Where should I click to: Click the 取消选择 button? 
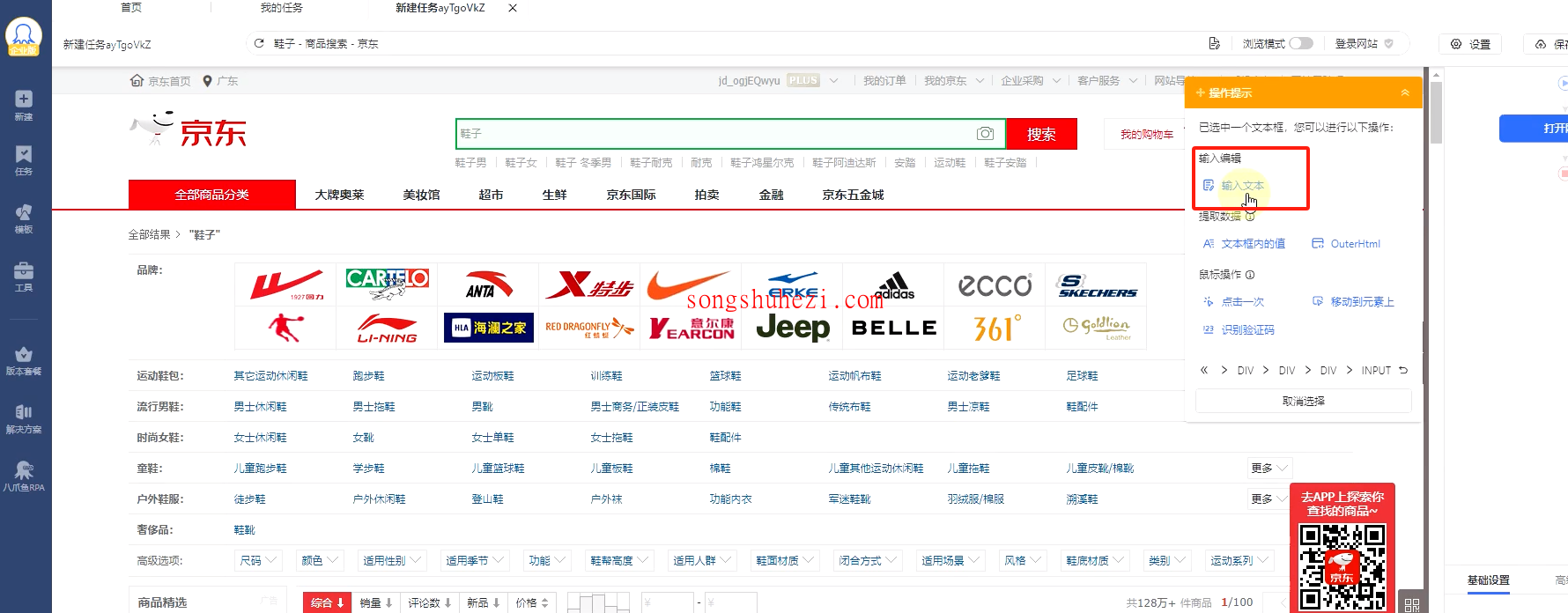click(1304, 401)
